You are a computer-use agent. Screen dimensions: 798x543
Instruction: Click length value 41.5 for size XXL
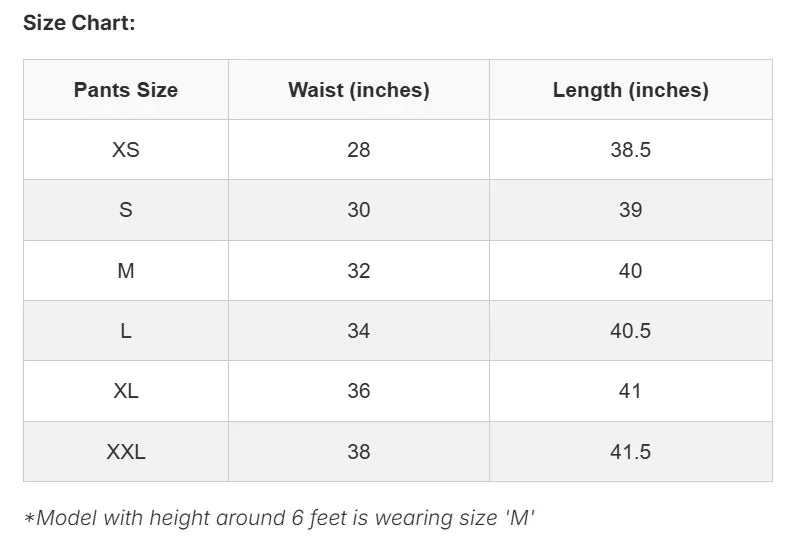coord(630,452)
